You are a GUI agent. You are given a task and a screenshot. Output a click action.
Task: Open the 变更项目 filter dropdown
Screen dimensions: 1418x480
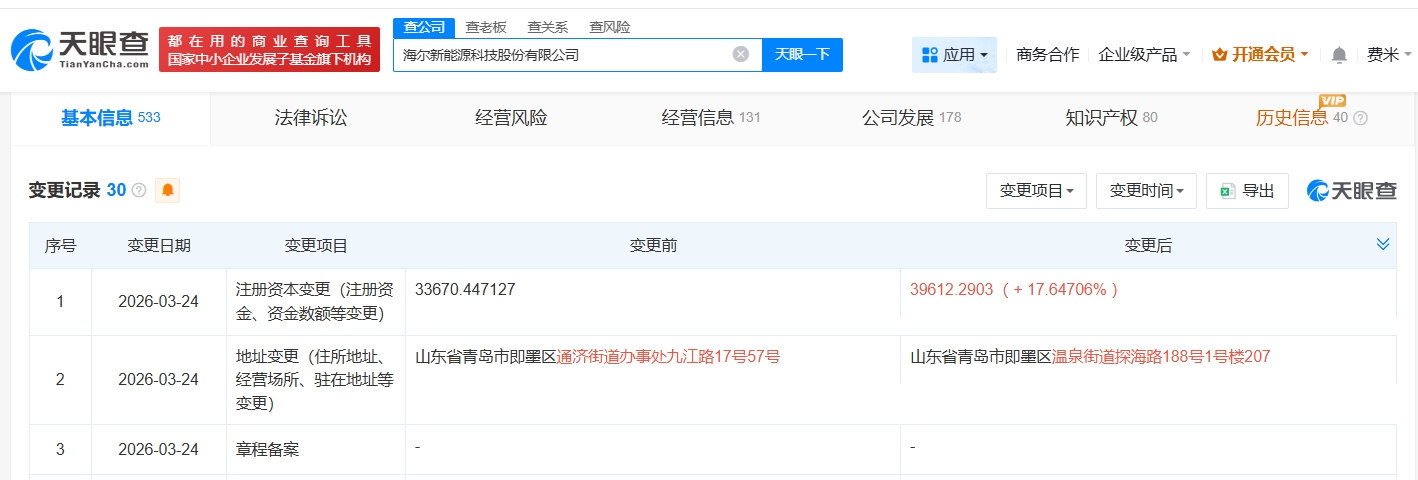tap(1036, 190)
